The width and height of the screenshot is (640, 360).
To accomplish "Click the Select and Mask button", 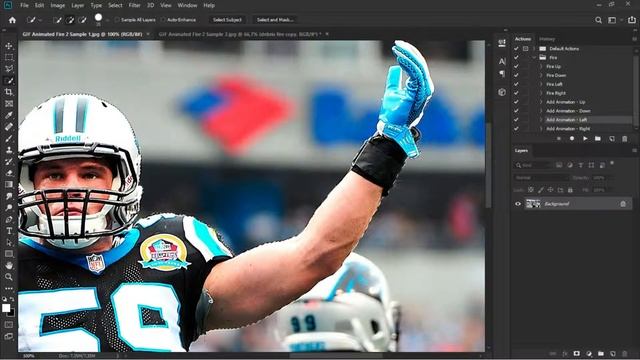I will tap(275, 20).
